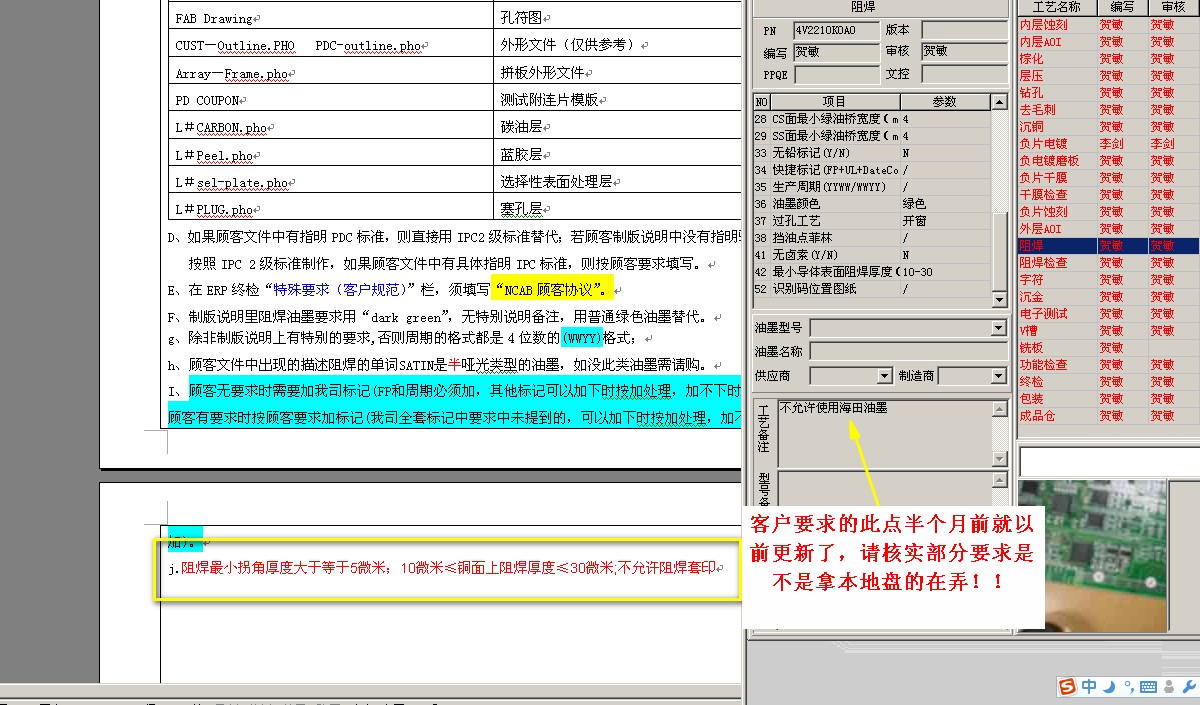Click the 参数 column header
This screenshot has height=705, width=1200.
click(945, 102)
